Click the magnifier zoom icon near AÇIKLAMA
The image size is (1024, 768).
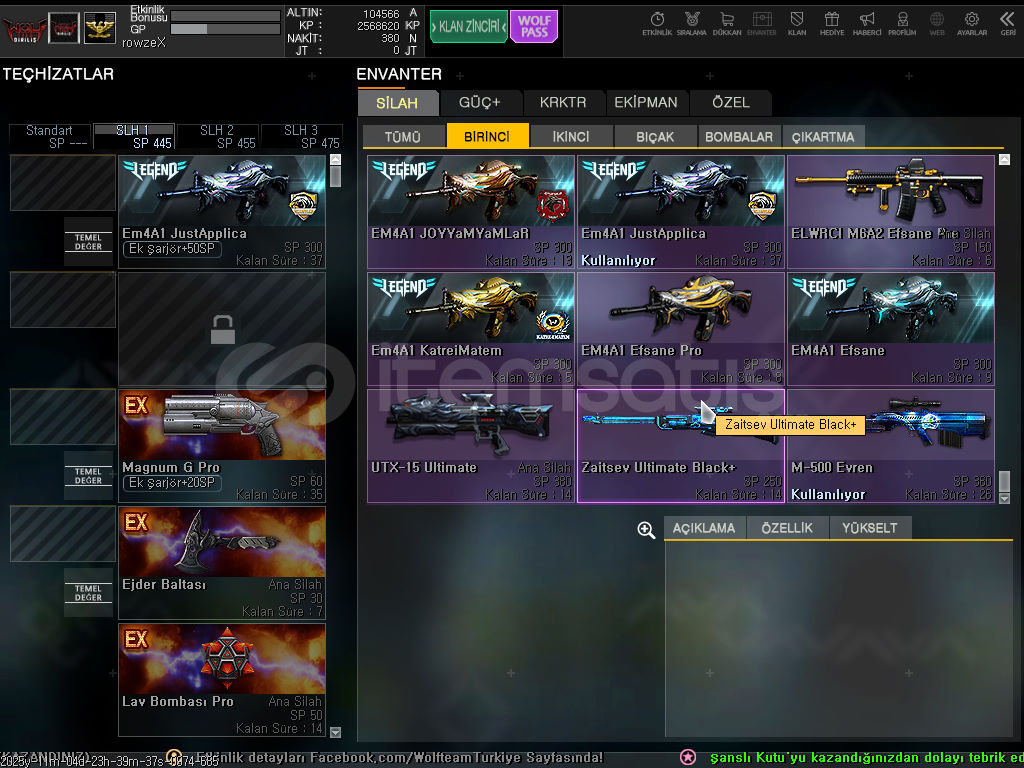(646, 530)
